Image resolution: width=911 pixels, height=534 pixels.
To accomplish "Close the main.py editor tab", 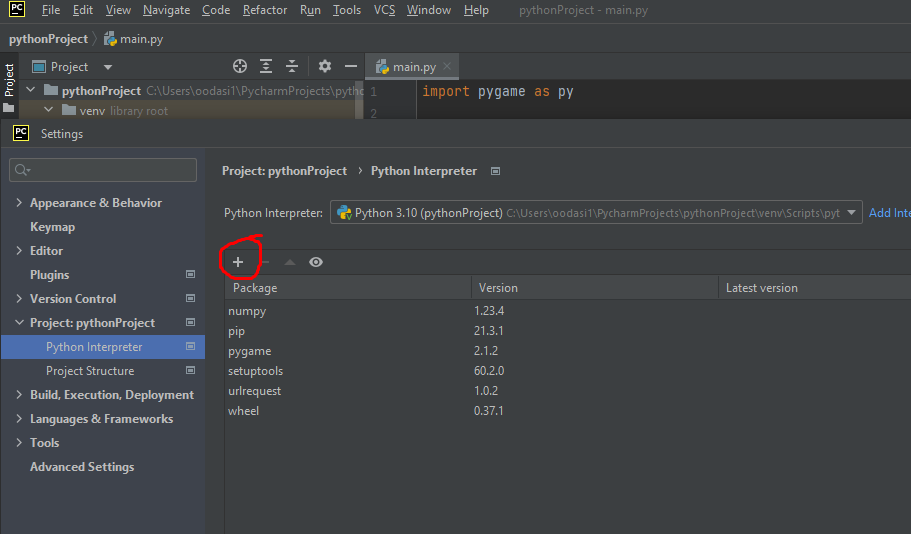I will [447, 67].
